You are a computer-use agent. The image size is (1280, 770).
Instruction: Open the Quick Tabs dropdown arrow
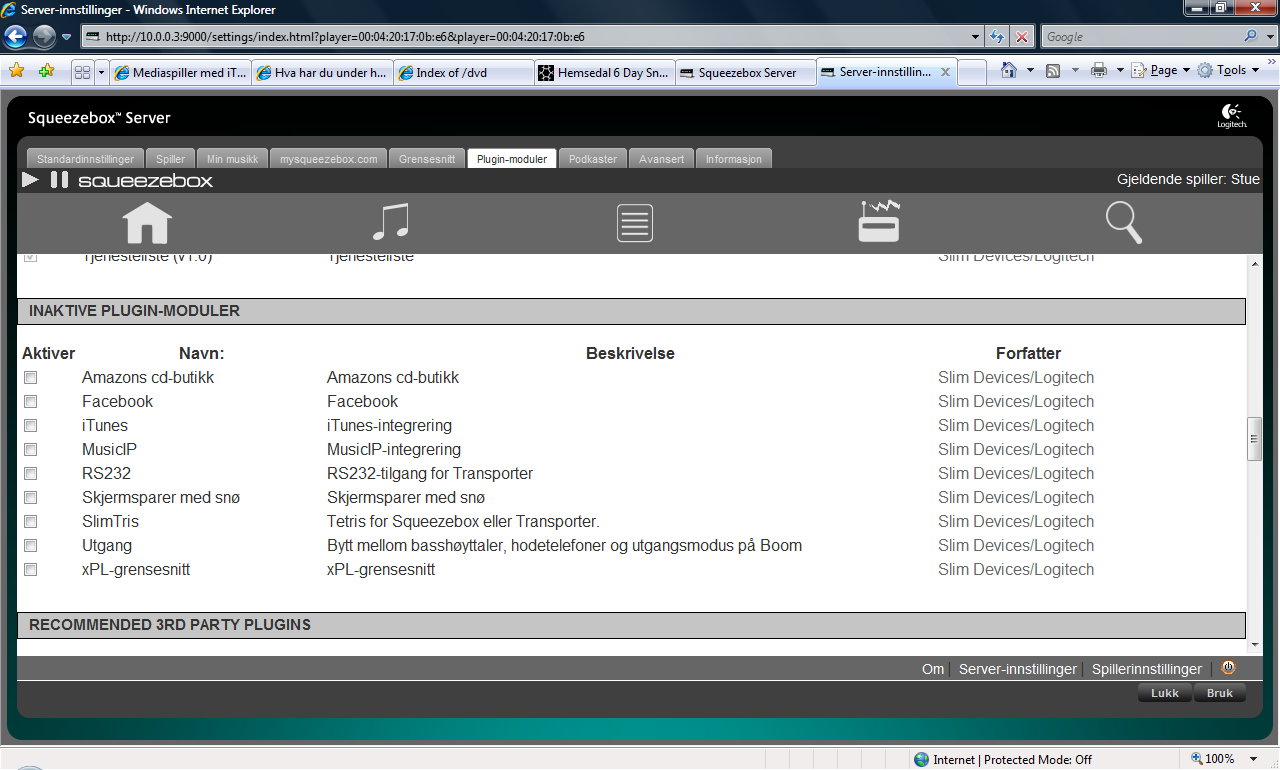pos(101,72)
